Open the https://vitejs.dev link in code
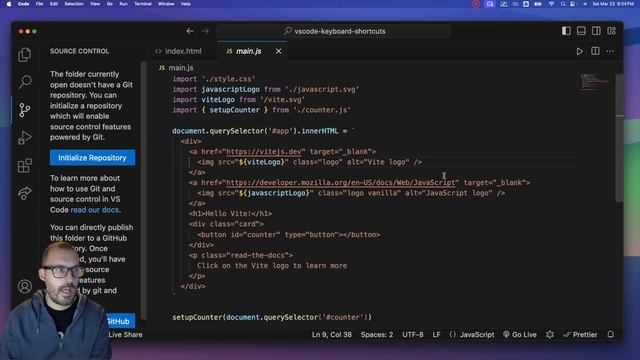Viewport: 640px width, 360px height. (264, 151)
